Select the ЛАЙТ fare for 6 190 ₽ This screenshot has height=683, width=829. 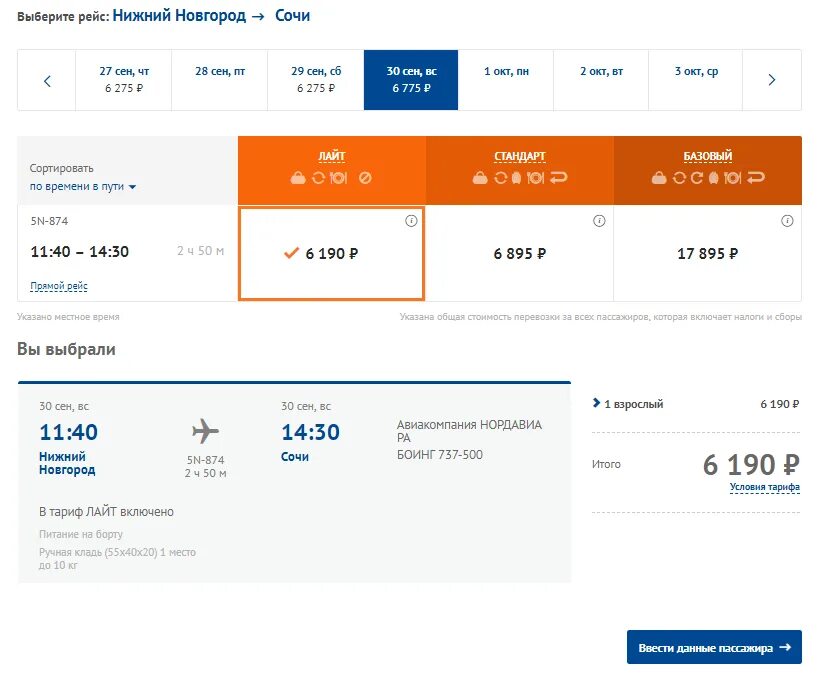click(331, 254)
